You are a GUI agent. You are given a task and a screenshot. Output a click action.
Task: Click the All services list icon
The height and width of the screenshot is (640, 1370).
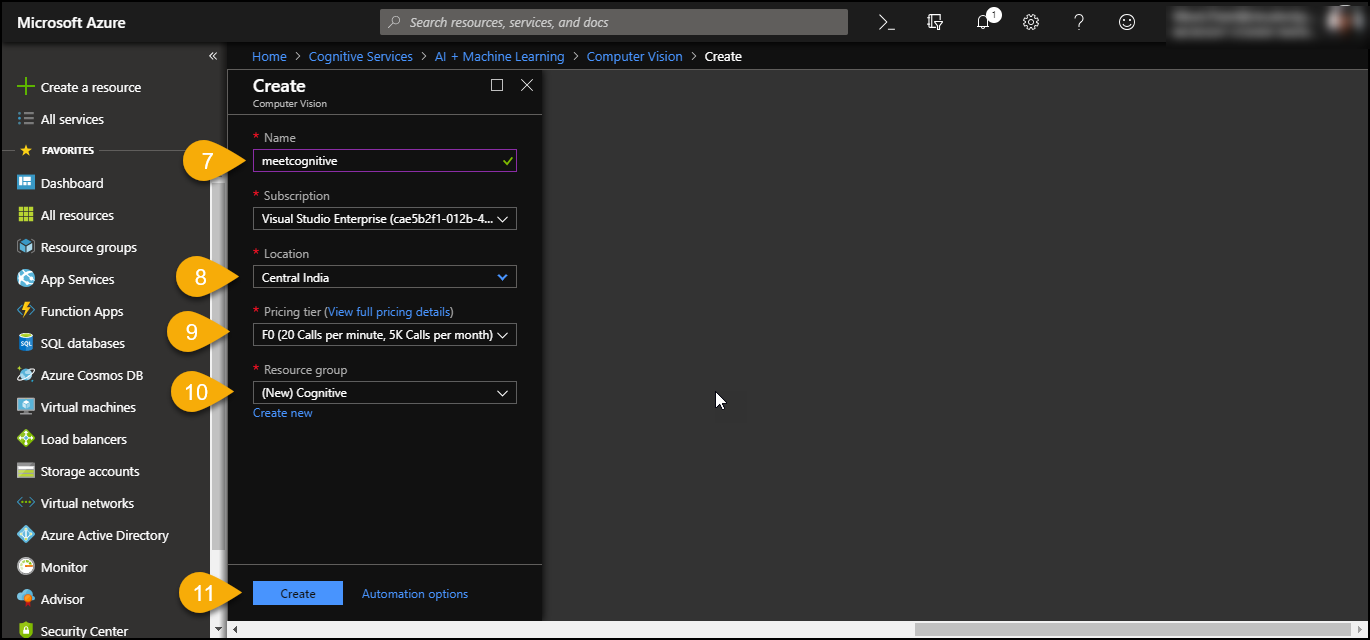click(26, 119)
